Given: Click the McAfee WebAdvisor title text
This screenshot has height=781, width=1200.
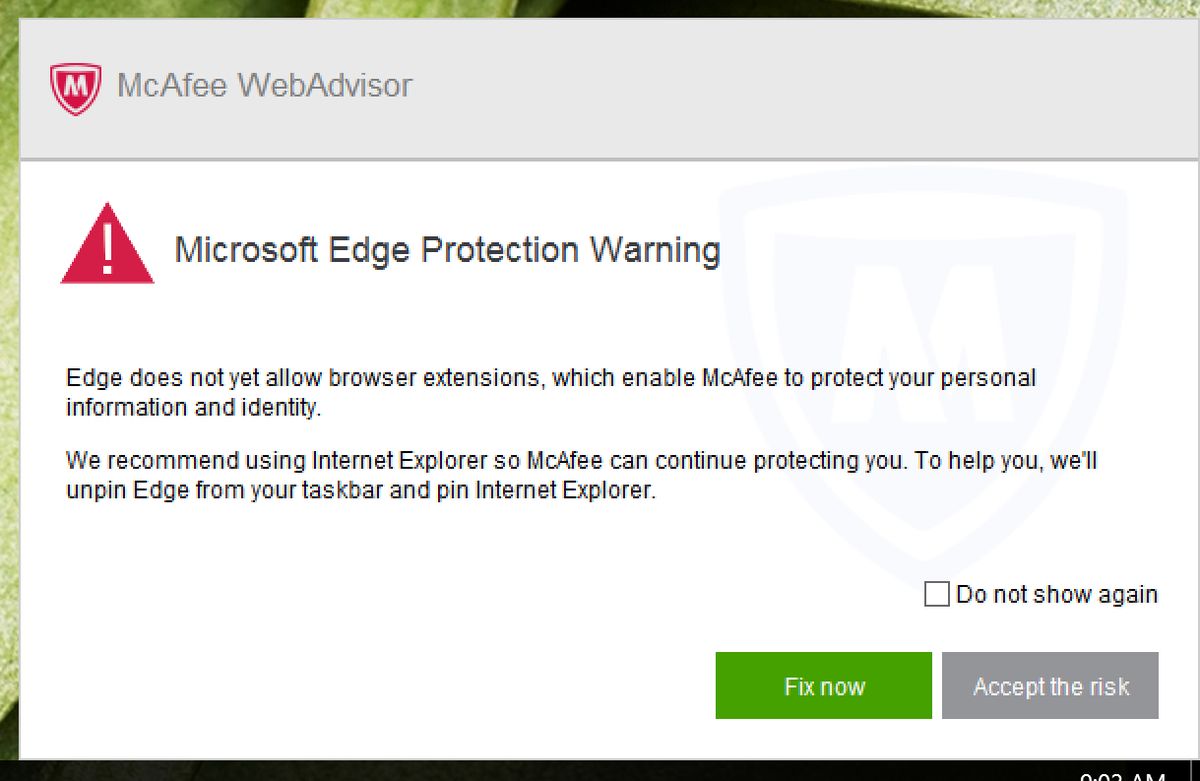Looking at the screenshot, I should [264, 86].
